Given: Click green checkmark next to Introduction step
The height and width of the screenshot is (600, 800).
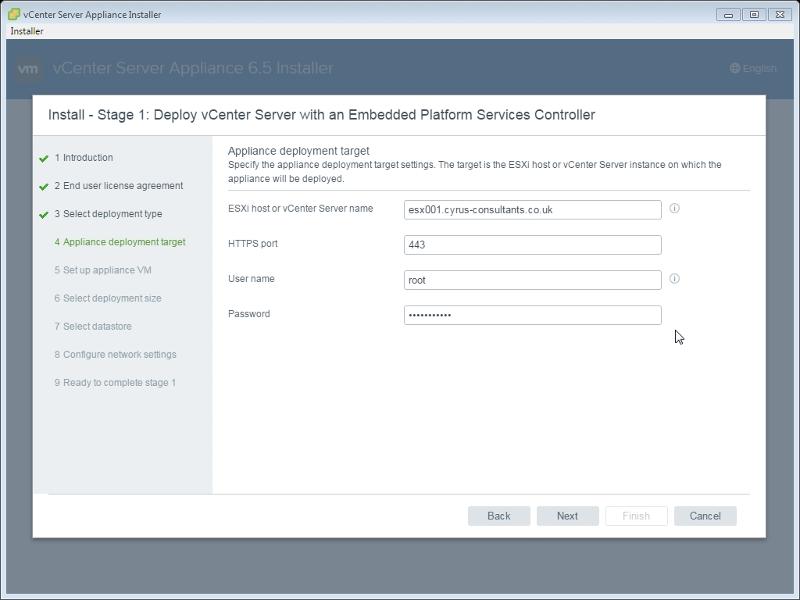Looking at the screenshot, I should (x=44, y=159).
